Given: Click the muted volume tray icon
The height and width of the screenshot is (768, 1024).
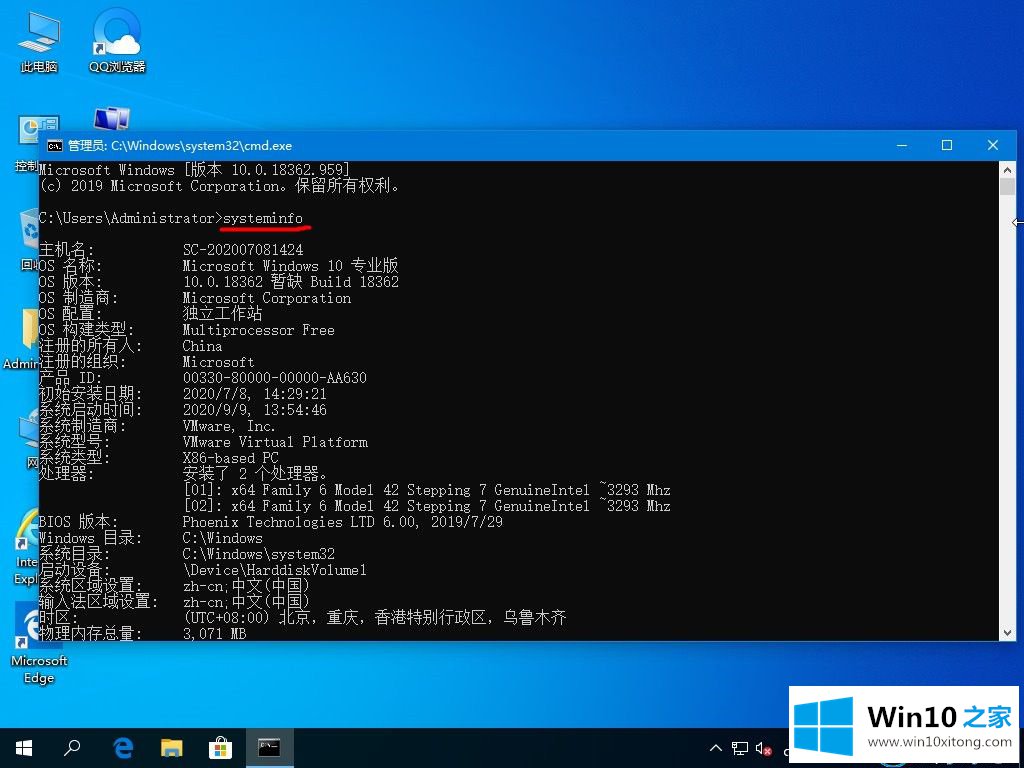Looking at the screenshot, I should (763, 748).
